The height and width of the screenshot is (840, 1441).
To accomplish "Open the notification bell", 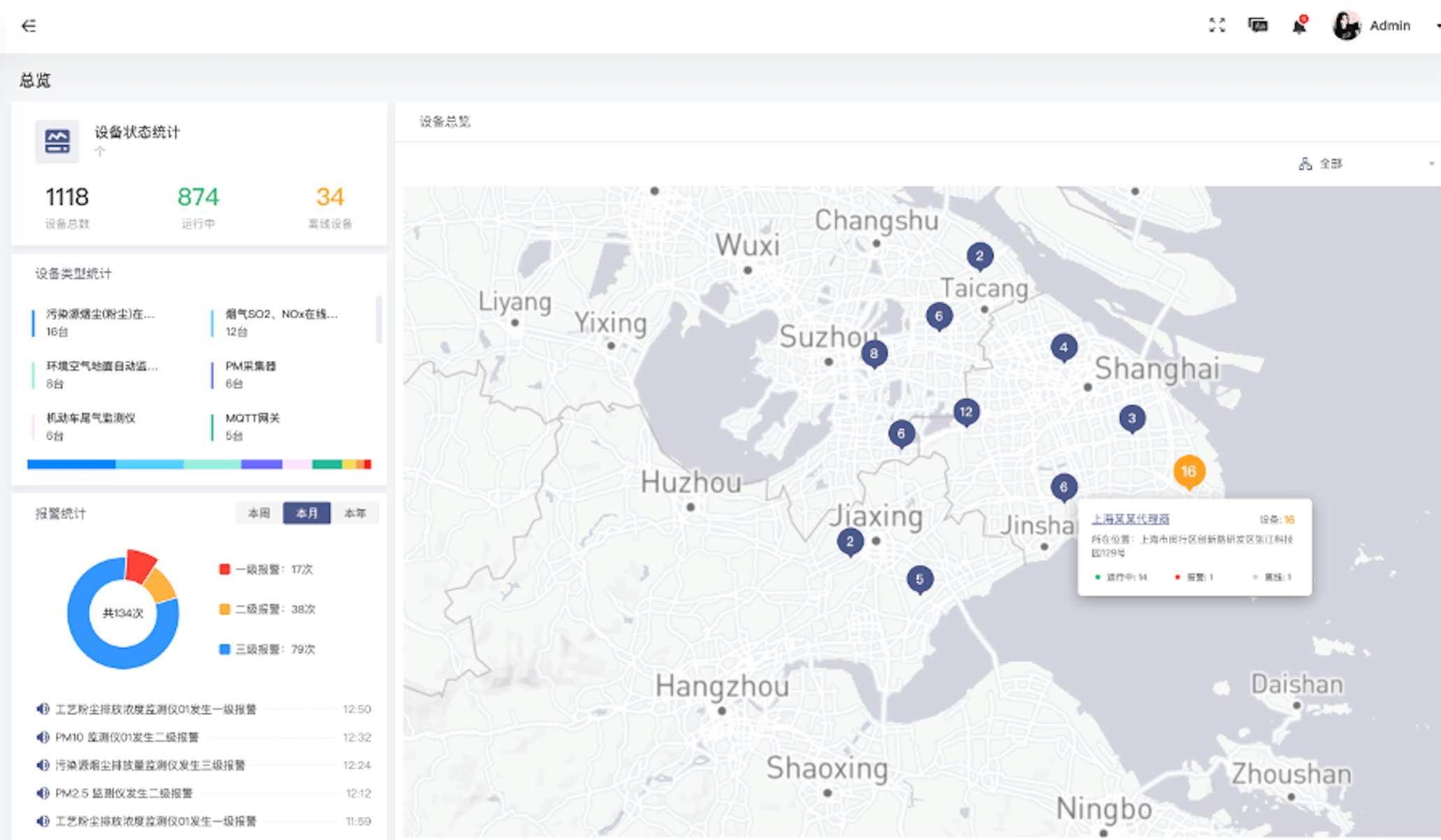I will click(x=1298, y=26).
